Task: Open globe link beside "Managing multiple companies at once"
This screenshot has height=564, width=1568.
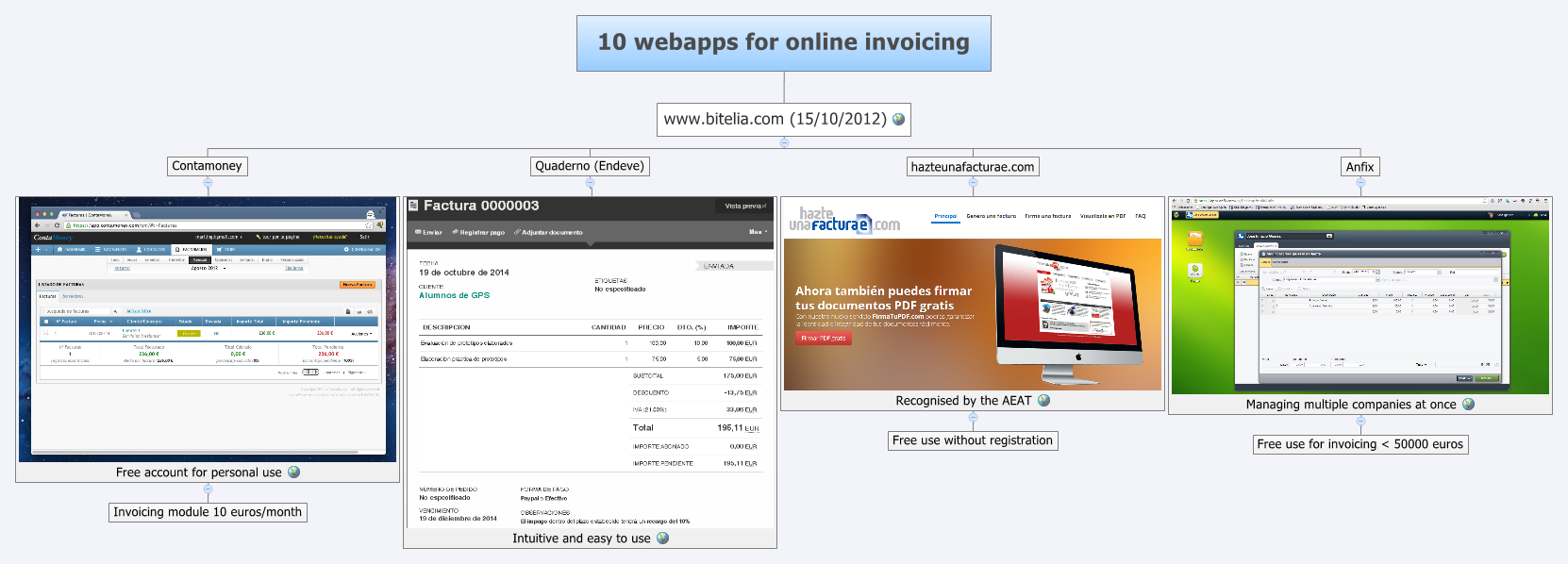Action: pos(1468,404)
